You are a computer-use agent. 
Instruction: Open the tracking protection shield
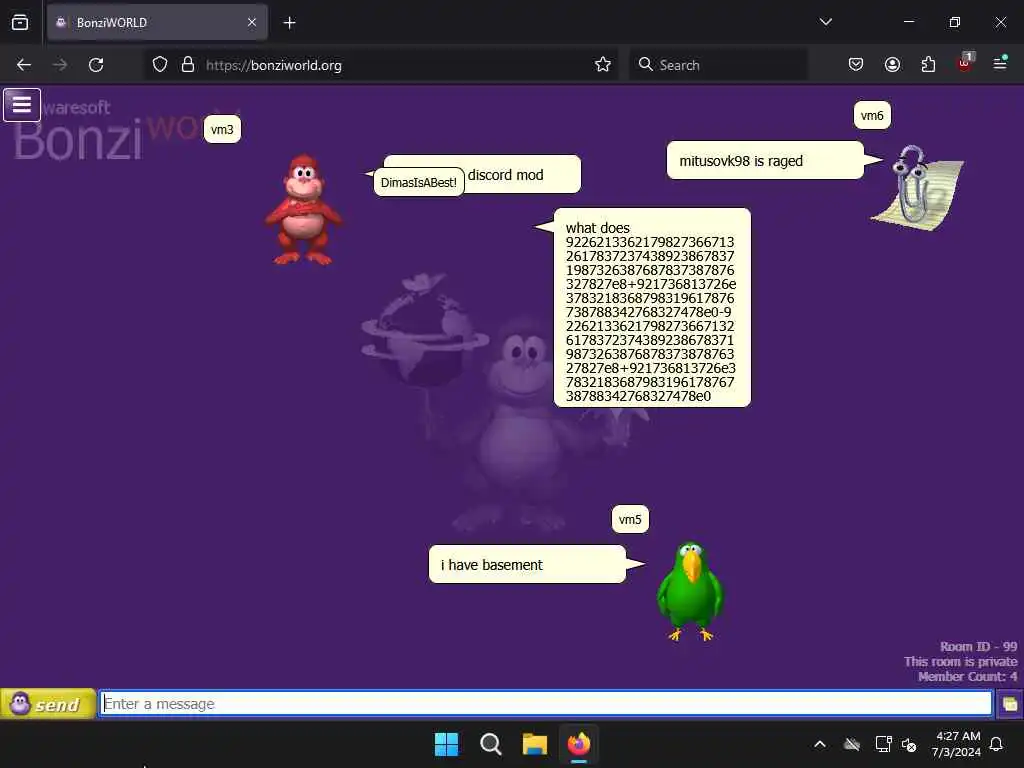tap(160, 65)
